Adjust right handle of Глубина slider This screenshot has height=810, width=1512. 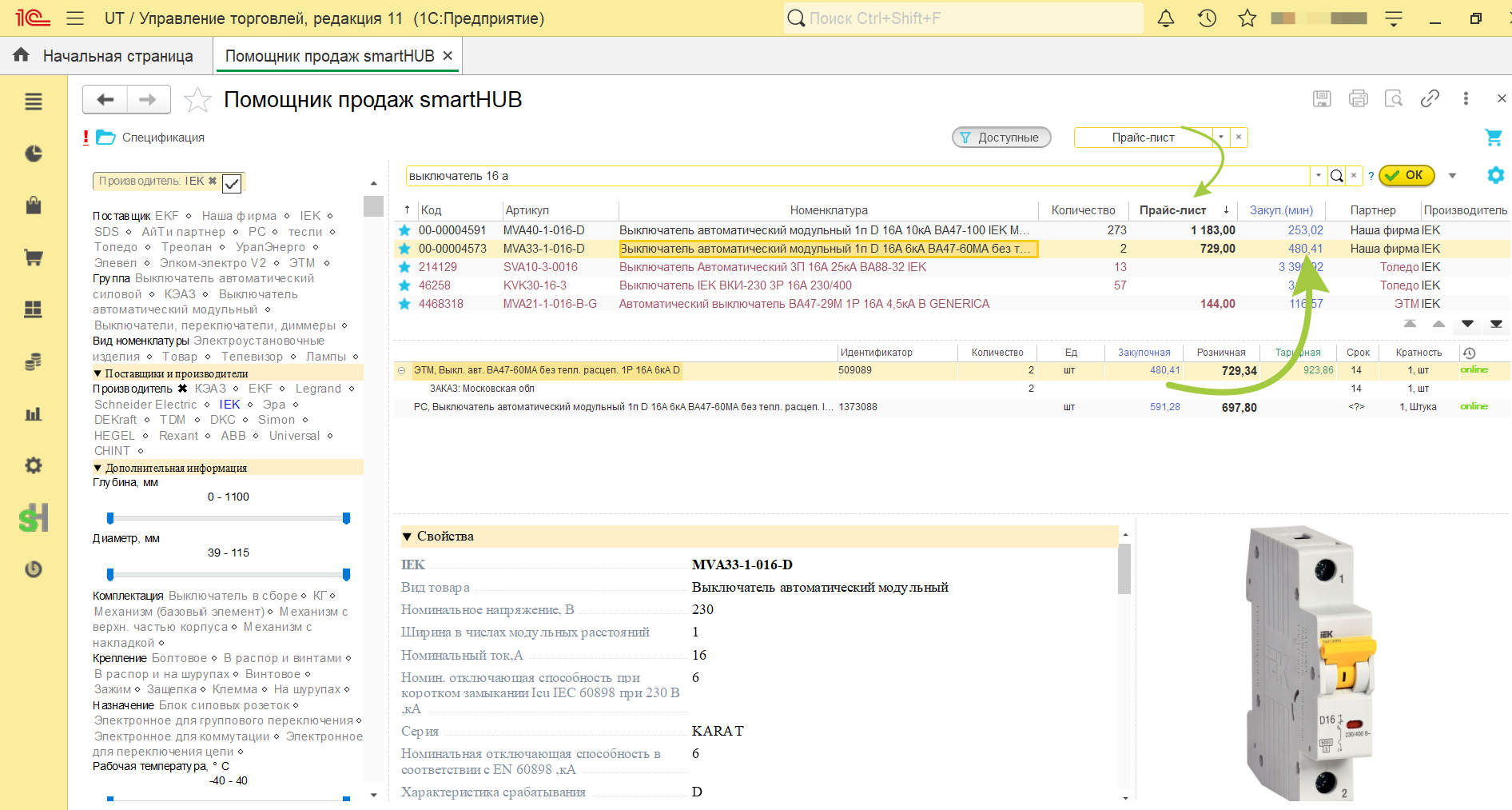tap(346, 518)
